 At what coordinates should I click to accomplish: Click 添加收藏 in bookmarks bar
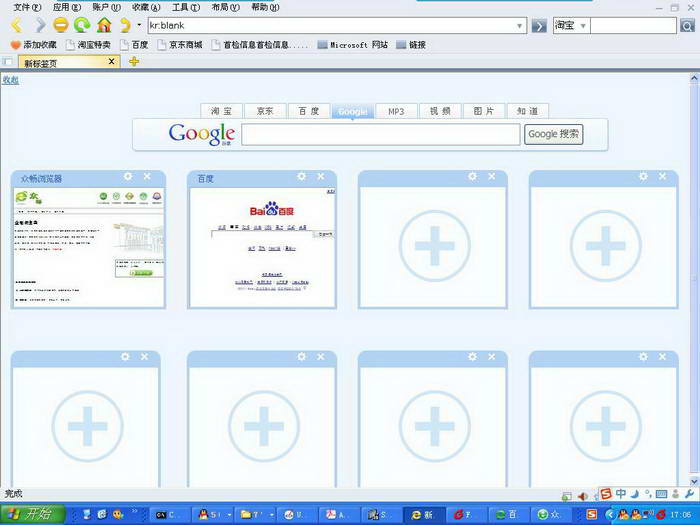(34, 45)
